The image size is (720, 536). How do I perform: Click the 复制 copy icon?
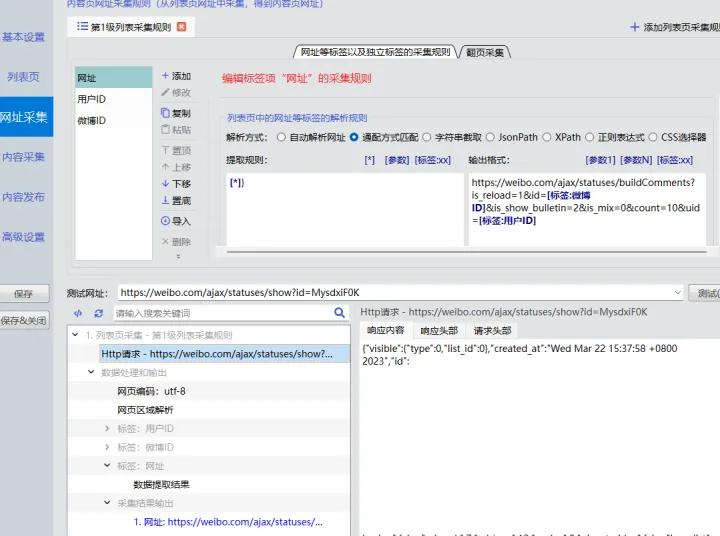pos(165,113)
